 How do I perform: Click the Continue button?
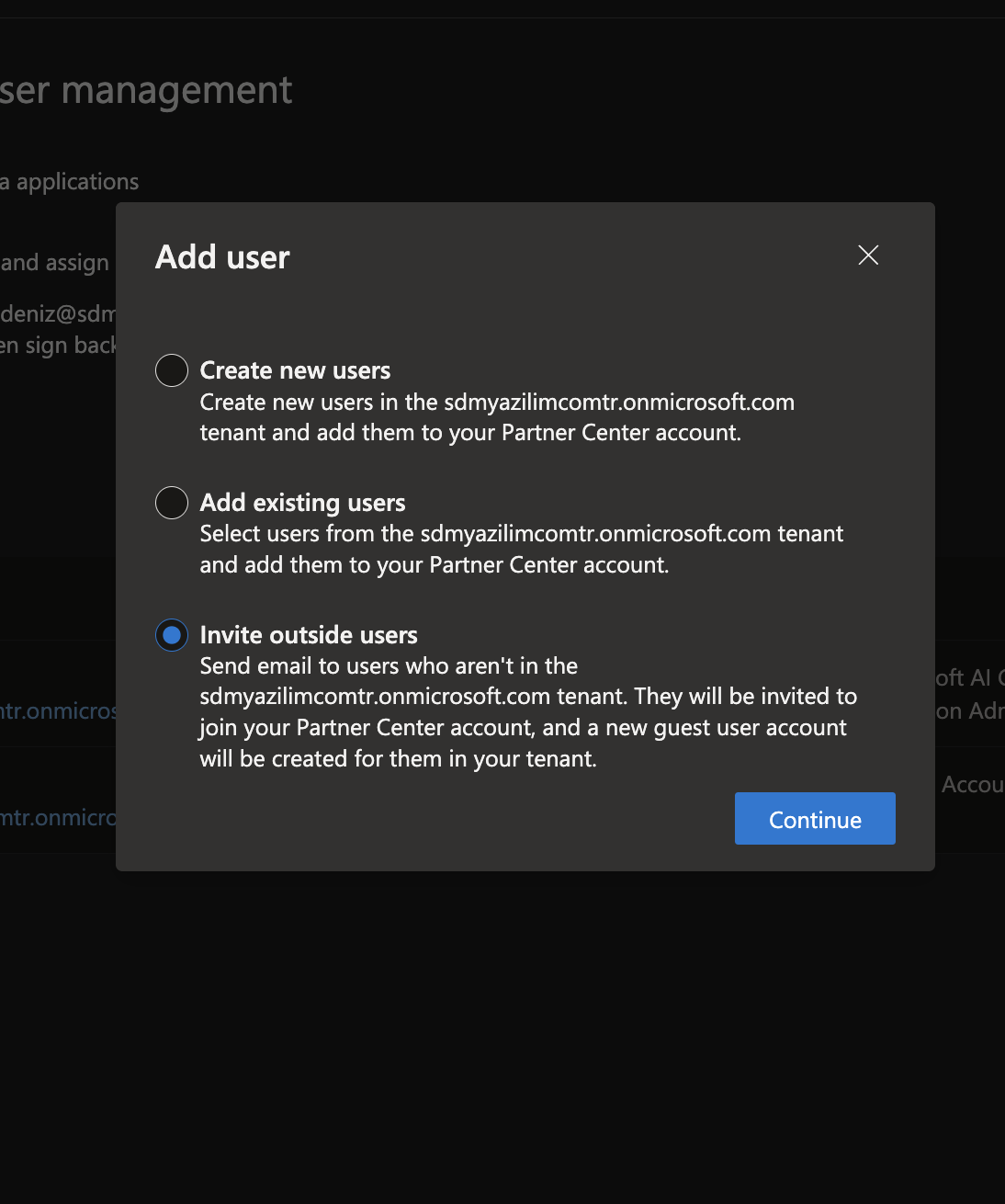[815, 819]
